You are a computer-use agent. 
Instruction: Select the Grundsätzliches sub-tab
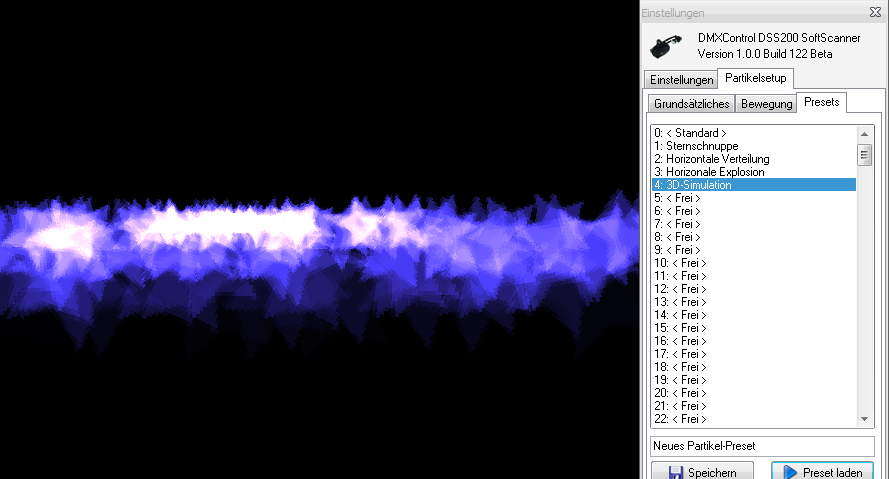(692, 104)
